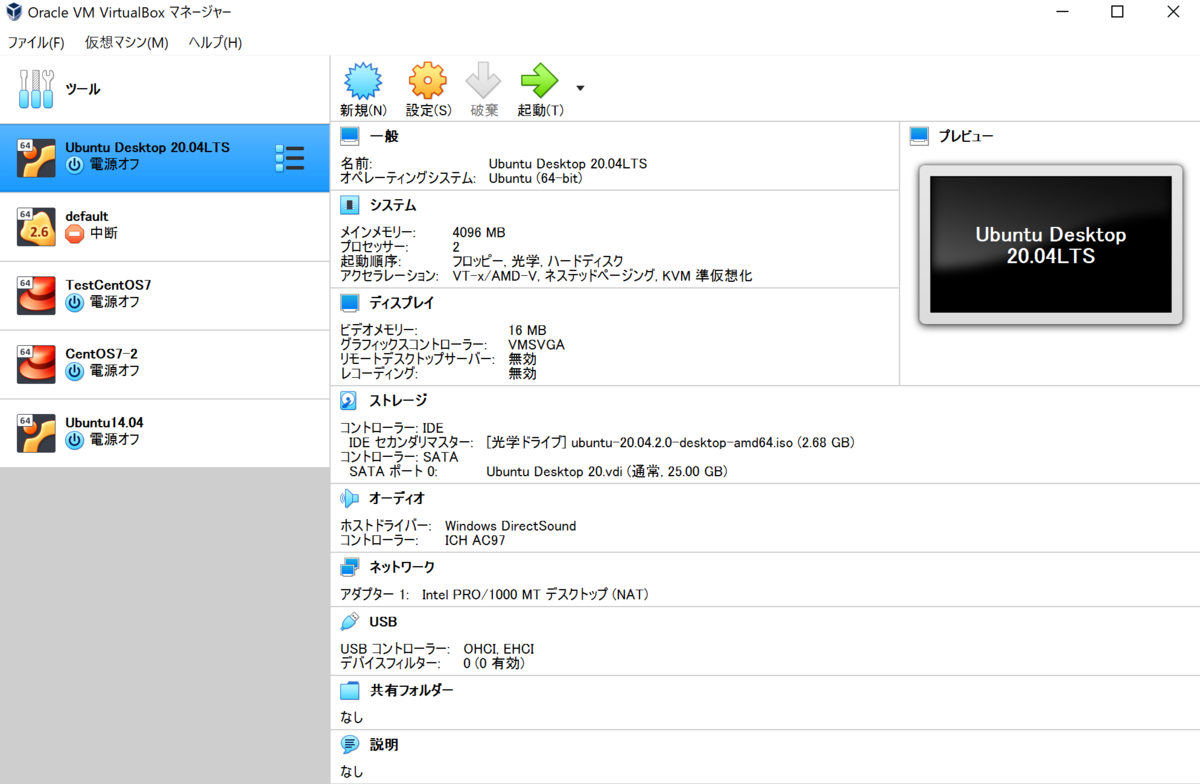Open the オーディオ settings header link
Image resolution: width=1200 pixels, height=784 pixels.
(397, 497)
